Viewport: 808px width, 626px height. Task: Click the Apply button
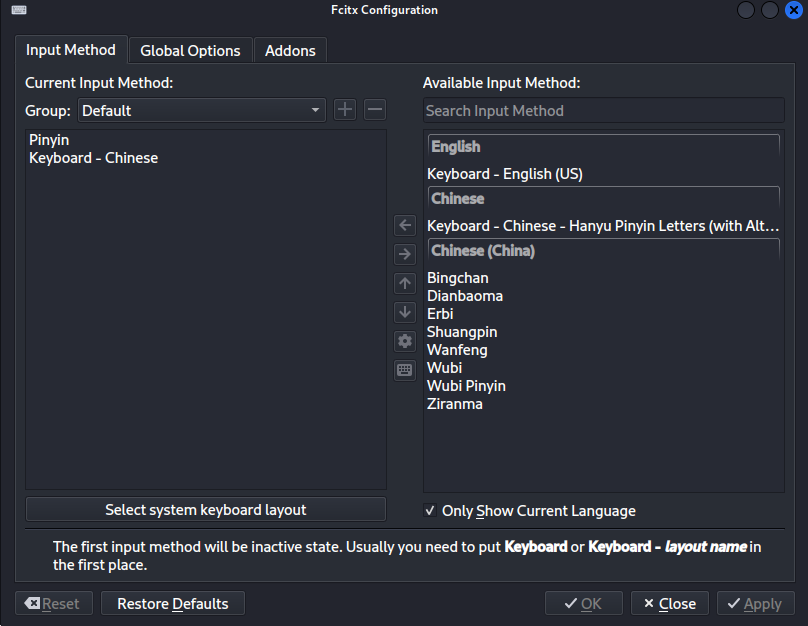click(755, 603)
